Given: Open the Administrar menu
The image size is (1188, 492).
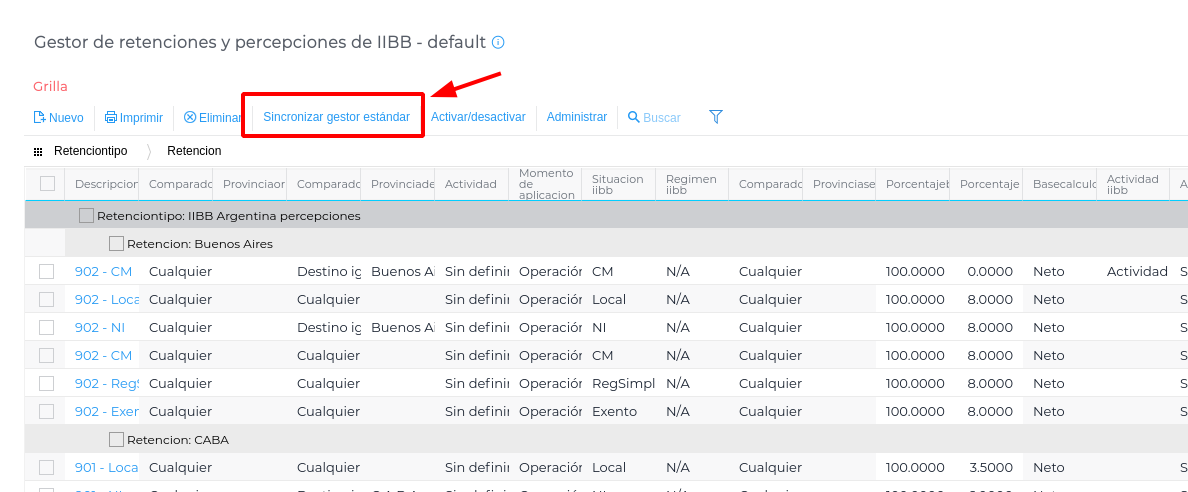Looking at the screenshot, I should click(577, 117).
